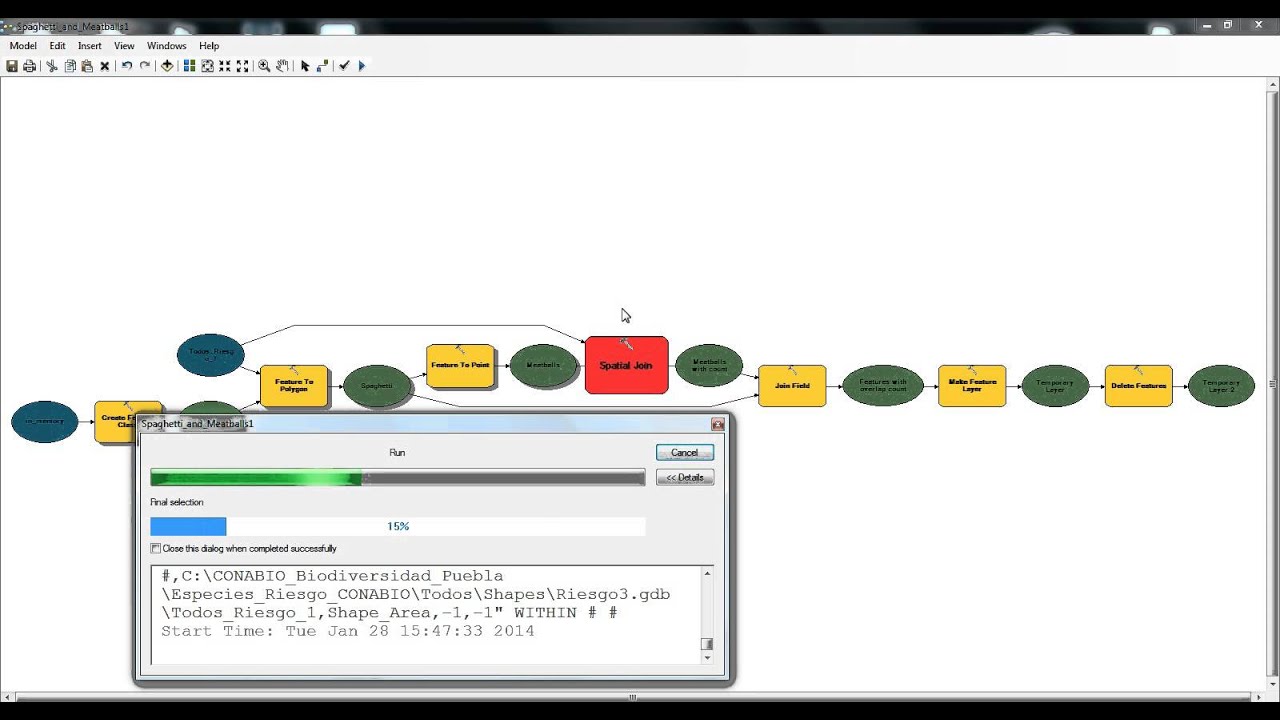
Task: Activate the Connect tool
Action: (322, 66)
